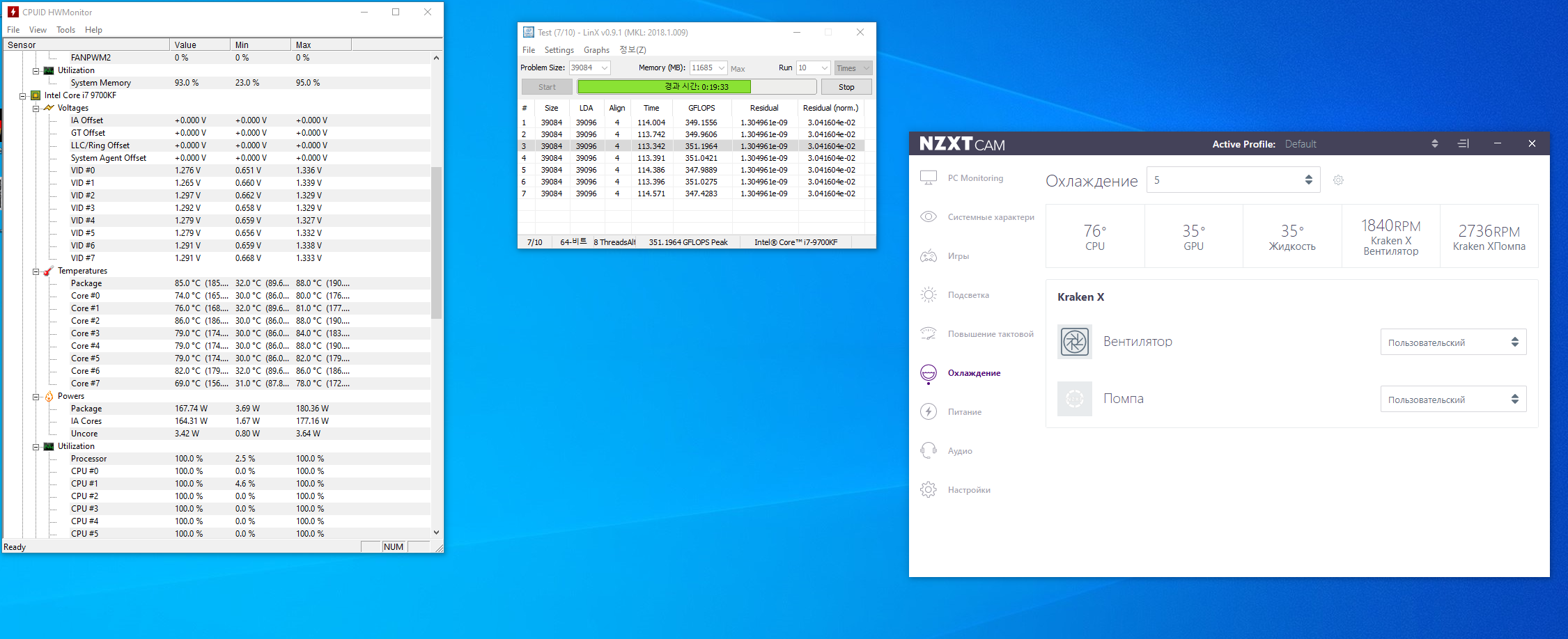
Task: Open Help menu in HWMonitor
Action: pyautogui.click(x=93, y=30)
